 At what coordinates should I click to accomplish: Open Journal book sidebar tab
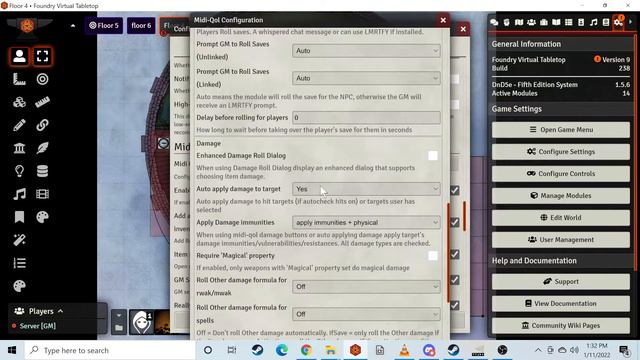point(556,22)
